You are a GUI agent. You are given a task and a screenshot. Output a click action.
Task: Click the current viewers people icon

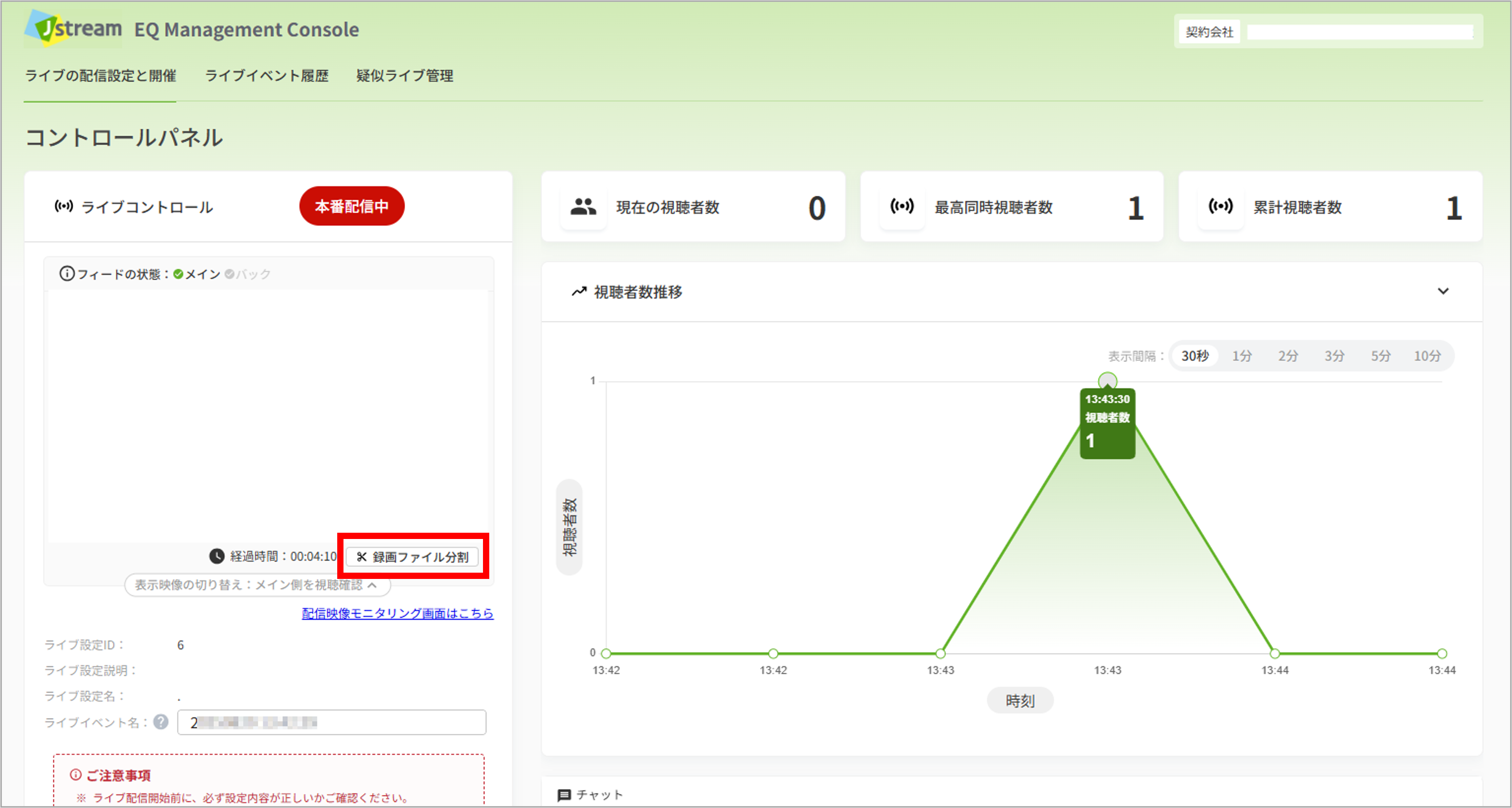(x=583, y=207)
